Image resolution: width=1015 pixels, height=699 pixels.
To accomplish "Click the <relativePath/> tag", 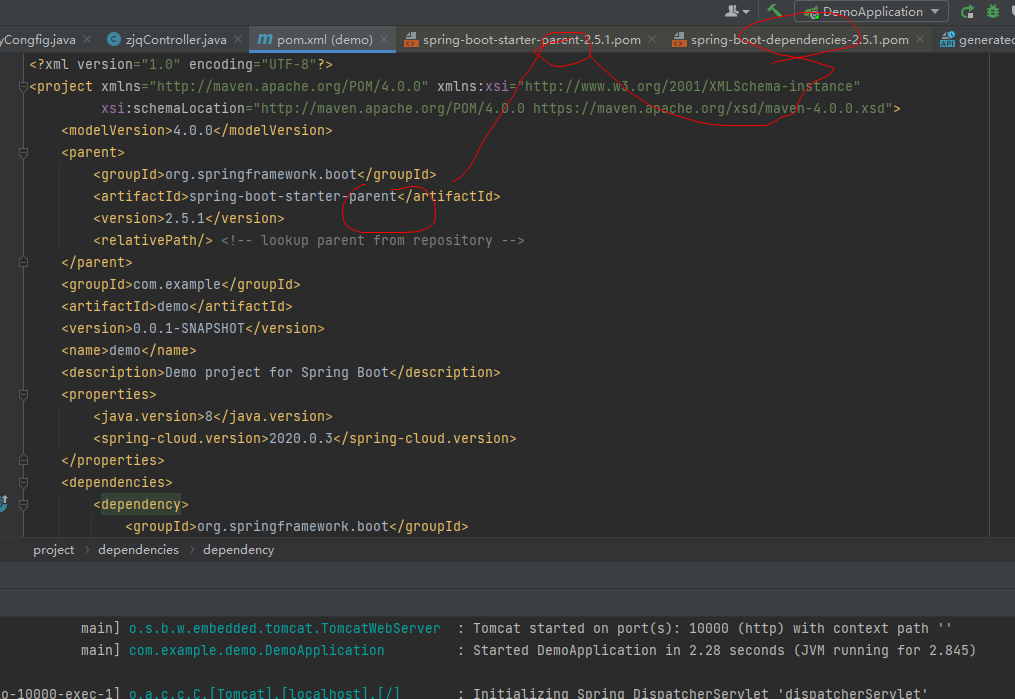I will tap(153, 240).
